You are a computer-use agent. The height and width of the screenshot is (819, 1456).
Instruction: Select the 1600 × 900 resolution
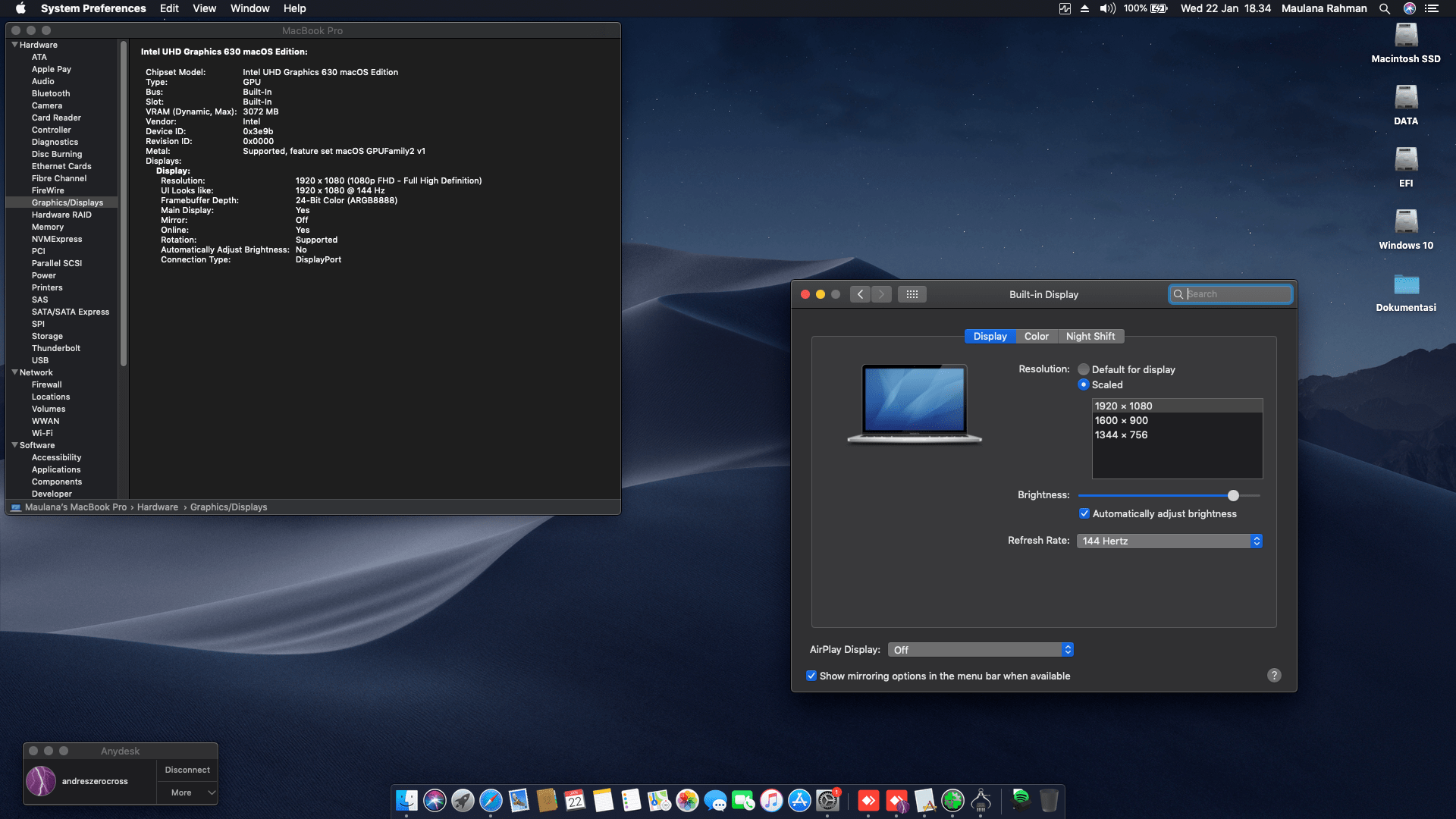(x=1122, y=420)
